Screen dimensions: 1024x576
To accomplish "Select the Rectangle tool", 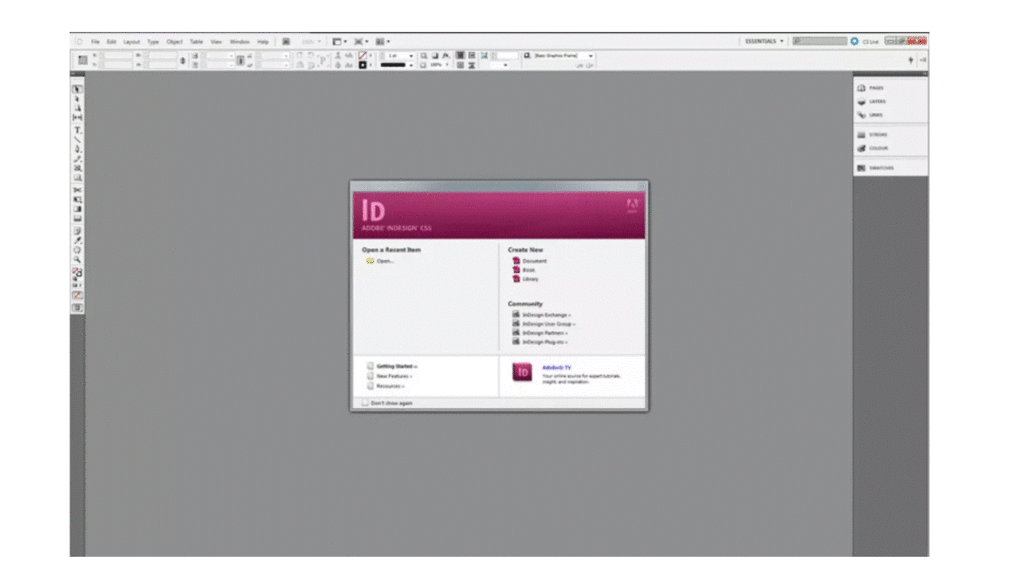I will [77, 178].
